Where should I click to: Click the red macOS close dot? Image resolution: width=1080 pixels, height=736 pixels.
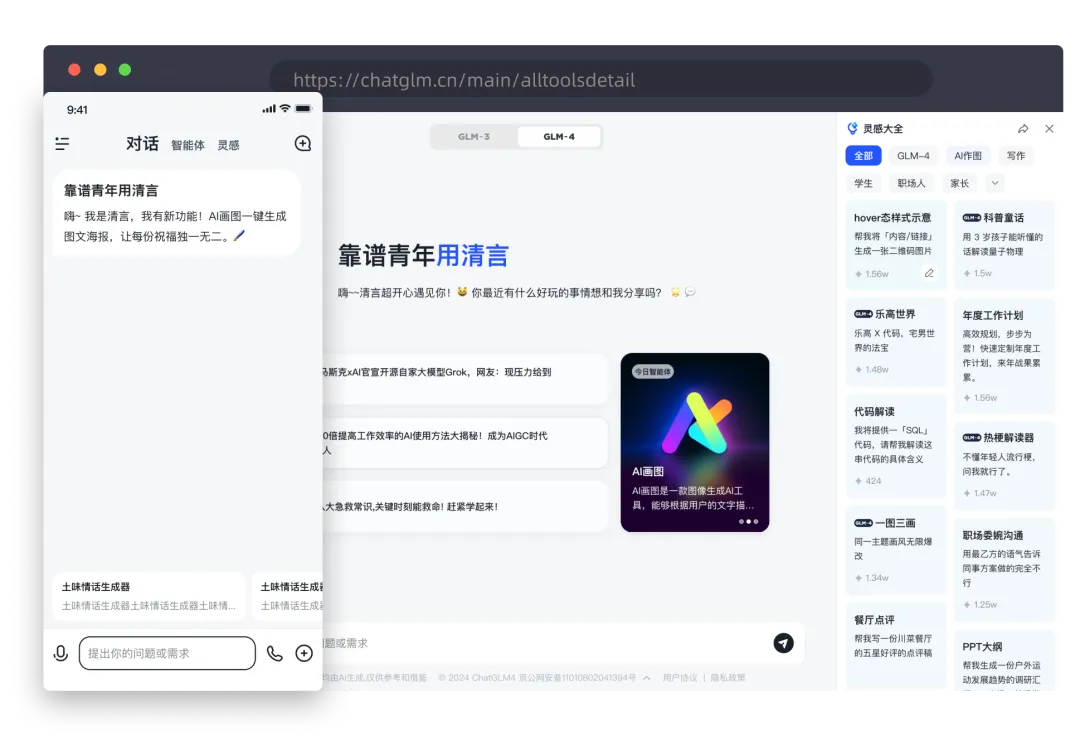click(74, 70)
